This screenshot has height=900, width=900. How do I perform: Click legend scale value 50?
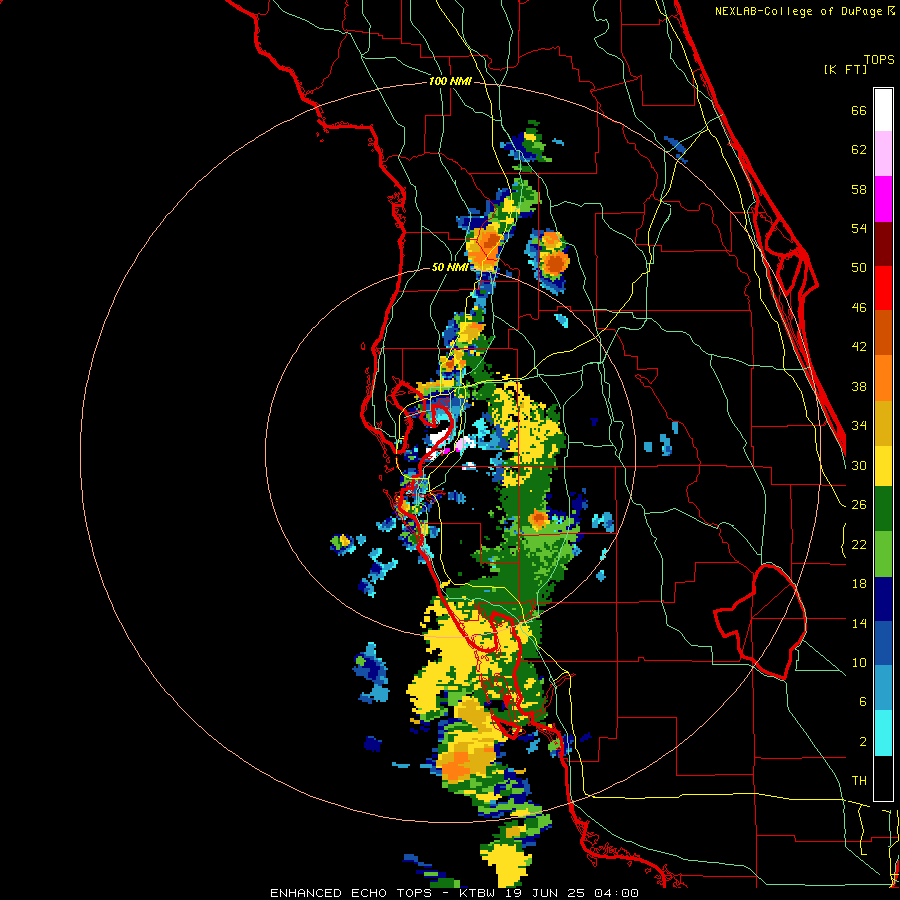pyautogui.click(x=859, y=267)
